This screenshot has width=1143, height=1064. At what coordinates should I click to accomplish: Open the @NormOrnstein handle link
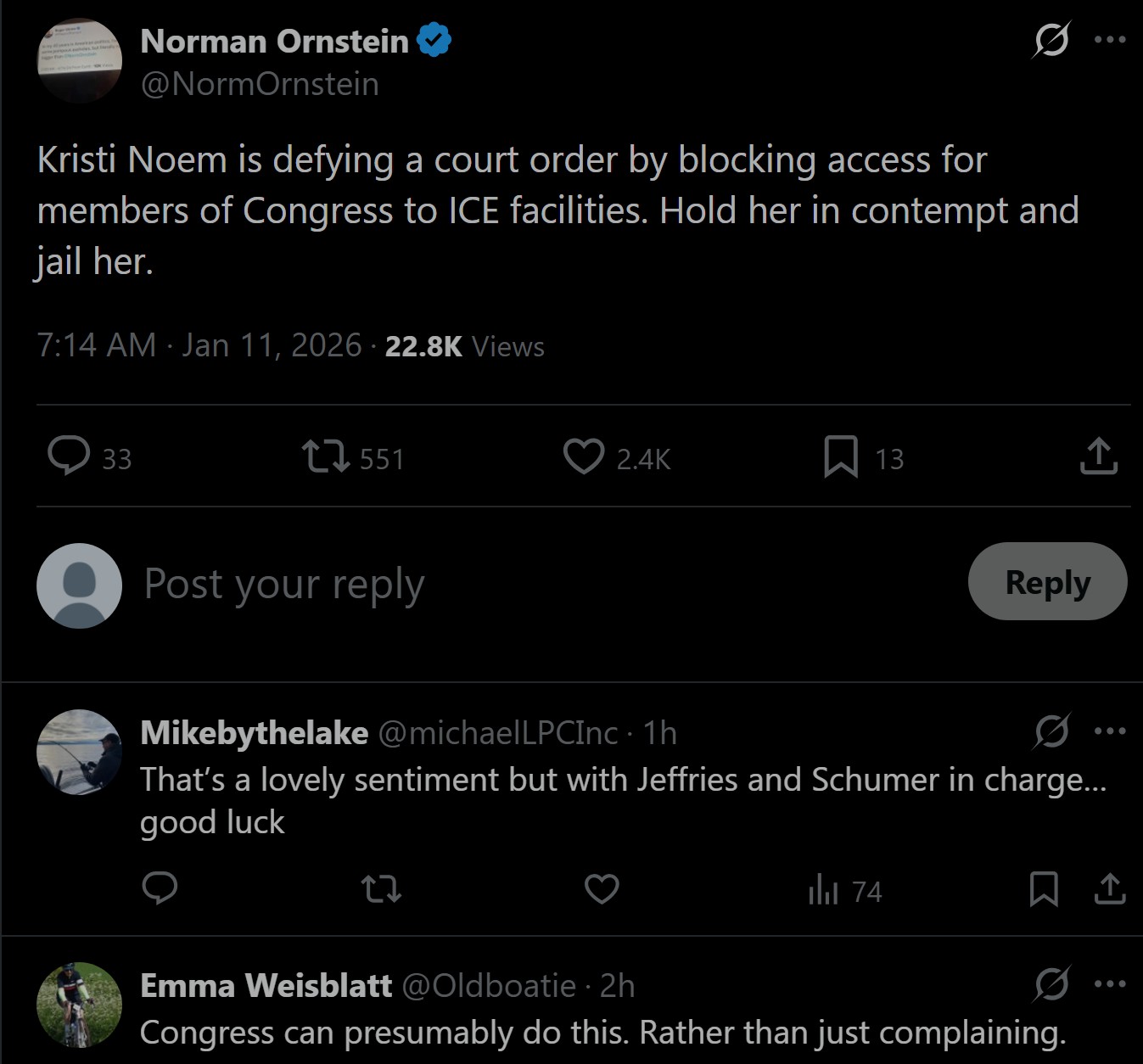pos(260,84)
